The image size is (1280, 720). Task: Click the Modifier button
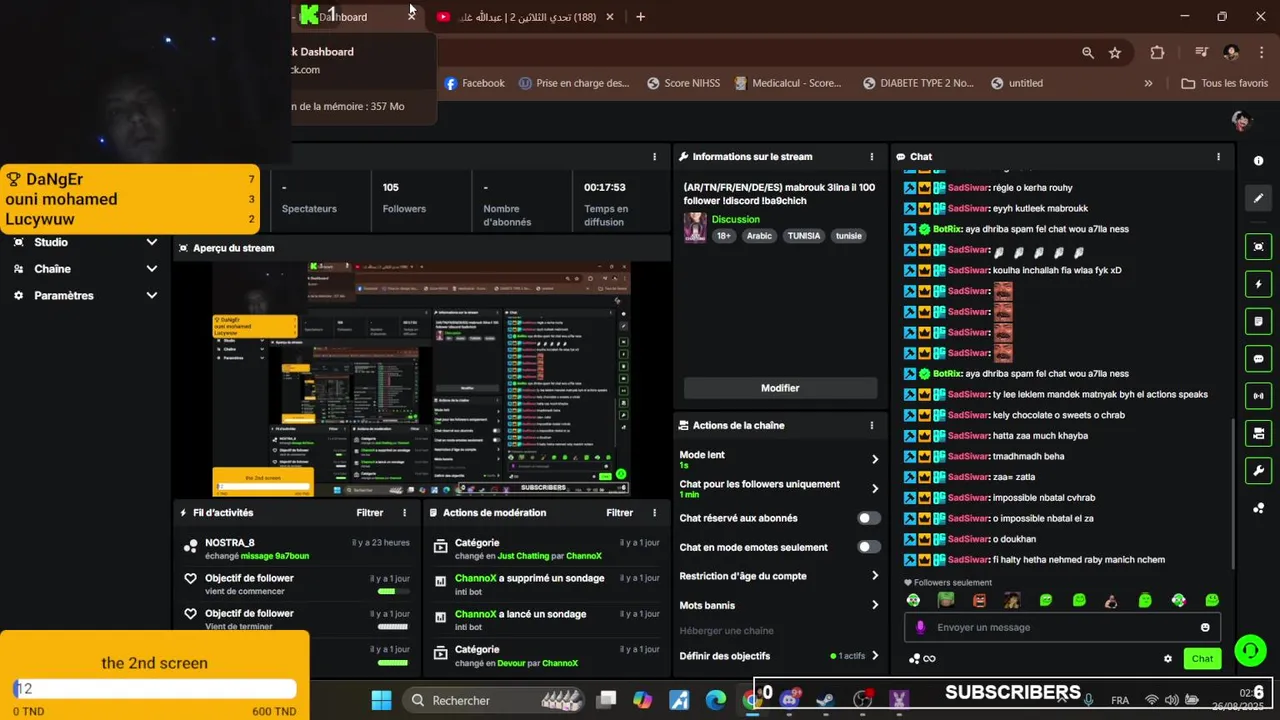coord(780,388)
